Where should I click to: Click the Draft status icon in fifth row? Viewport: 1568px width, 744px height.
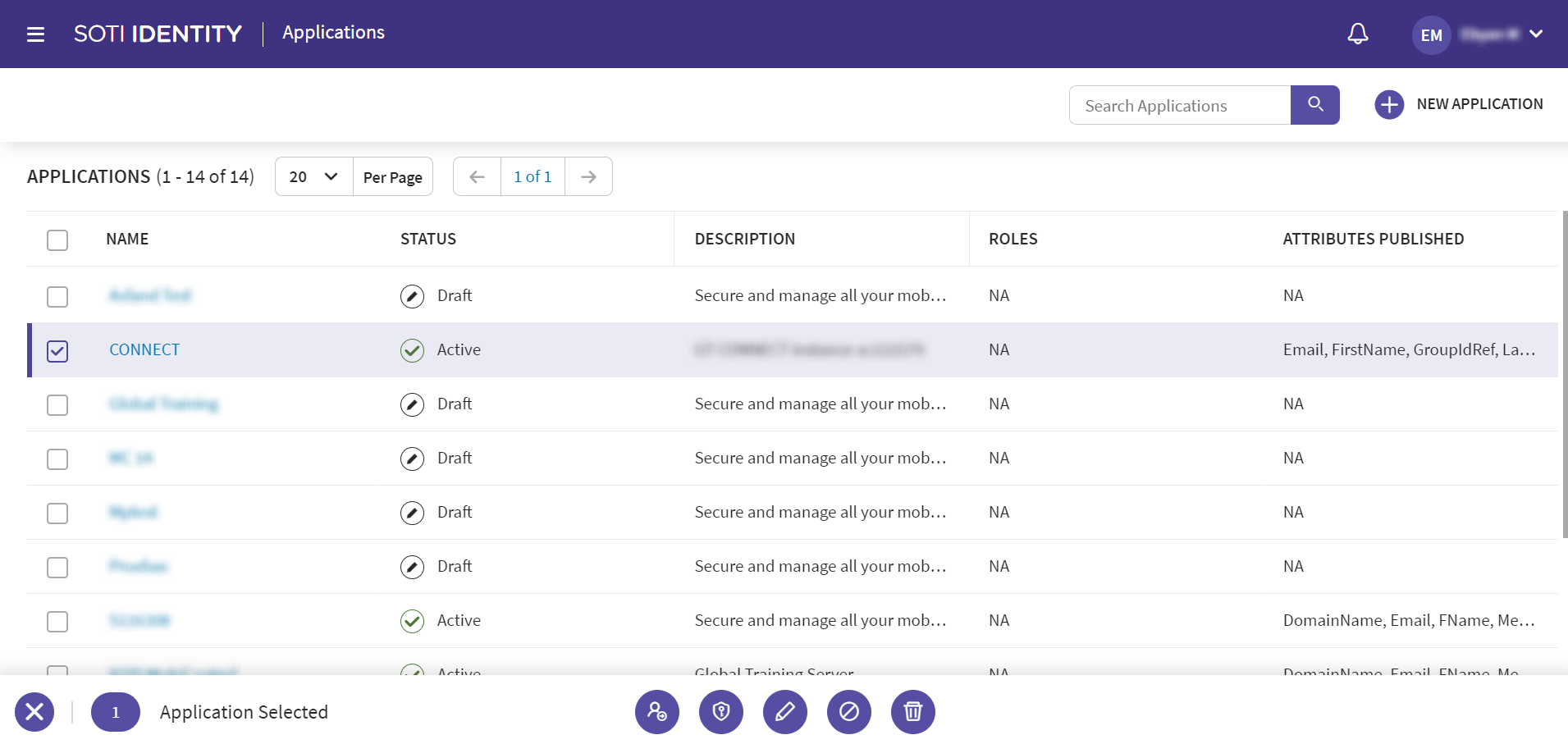tap(412, 513)
